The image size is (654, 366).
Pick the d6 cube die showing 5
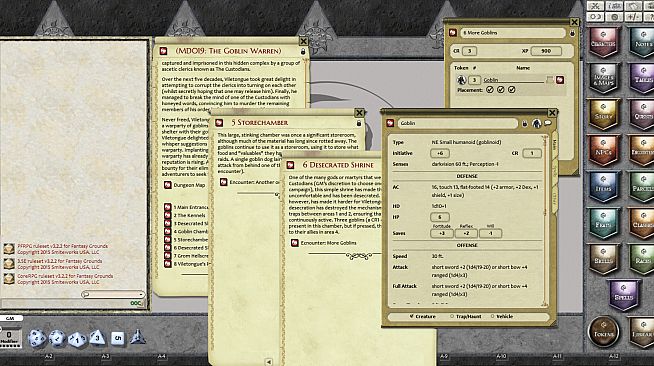(x=117, y=338)
